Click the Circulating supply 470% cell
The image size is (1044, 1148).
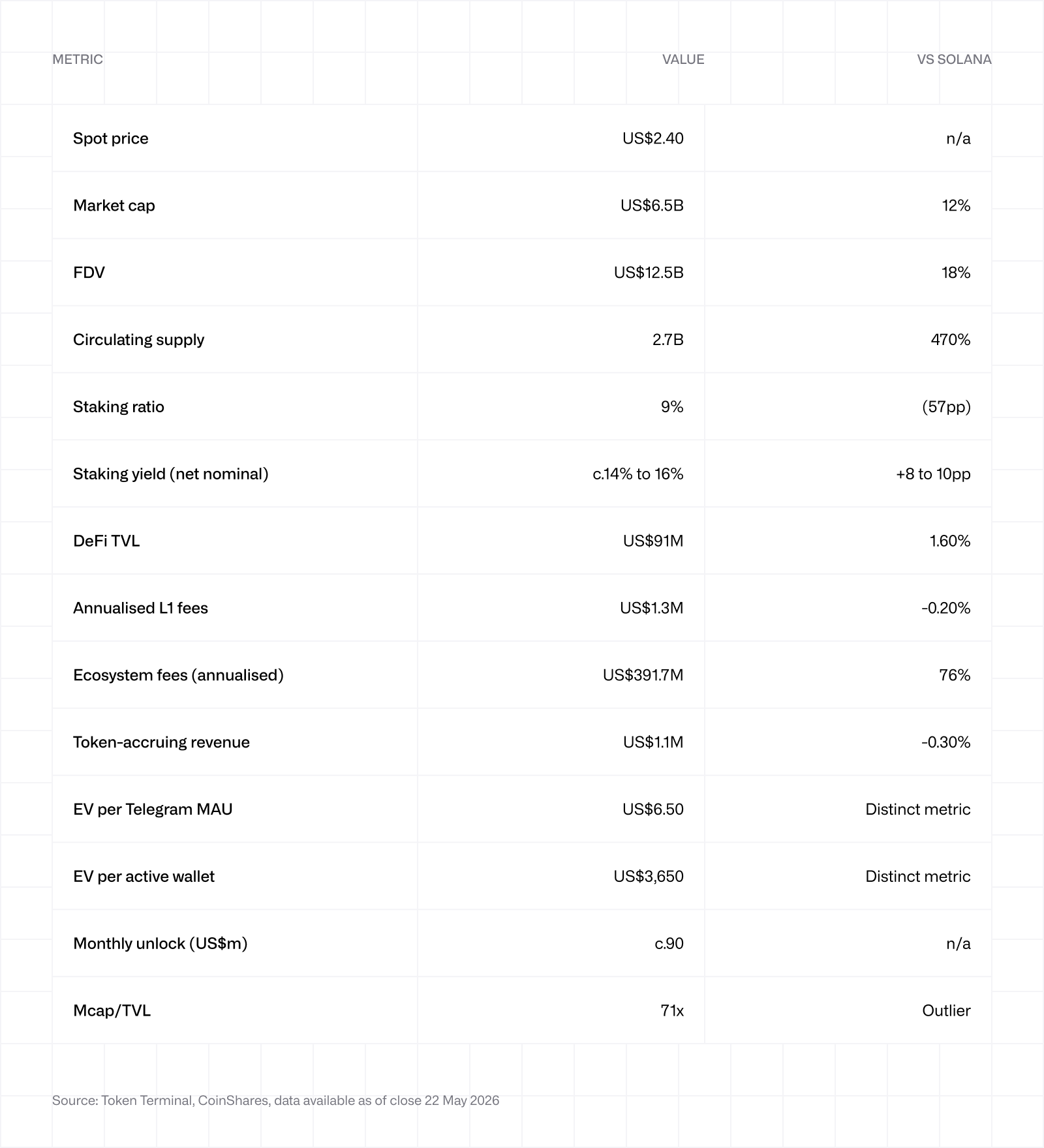pos(951,340)
